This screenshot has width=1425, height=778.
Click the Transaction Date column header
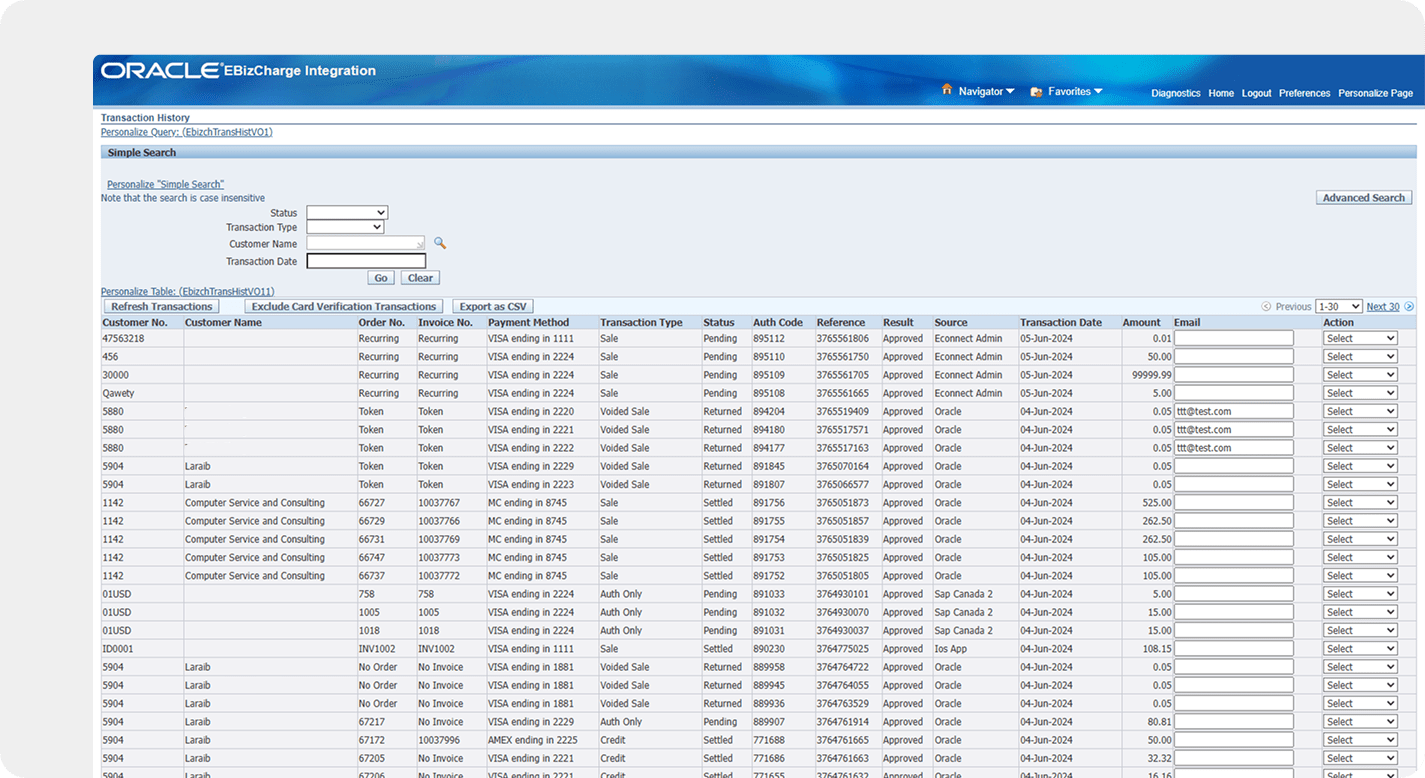(1061, 323)
